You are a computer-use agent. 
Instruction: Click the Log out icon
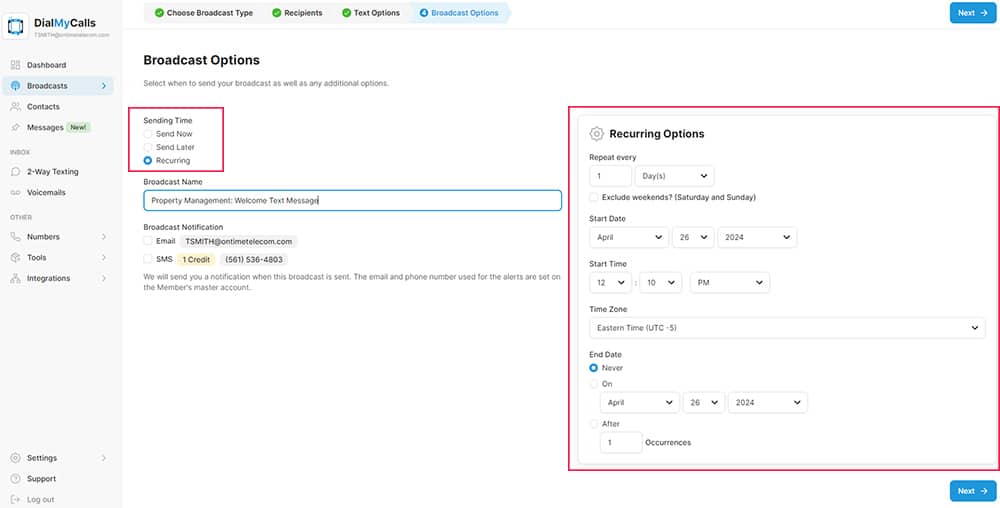[15, 499]
